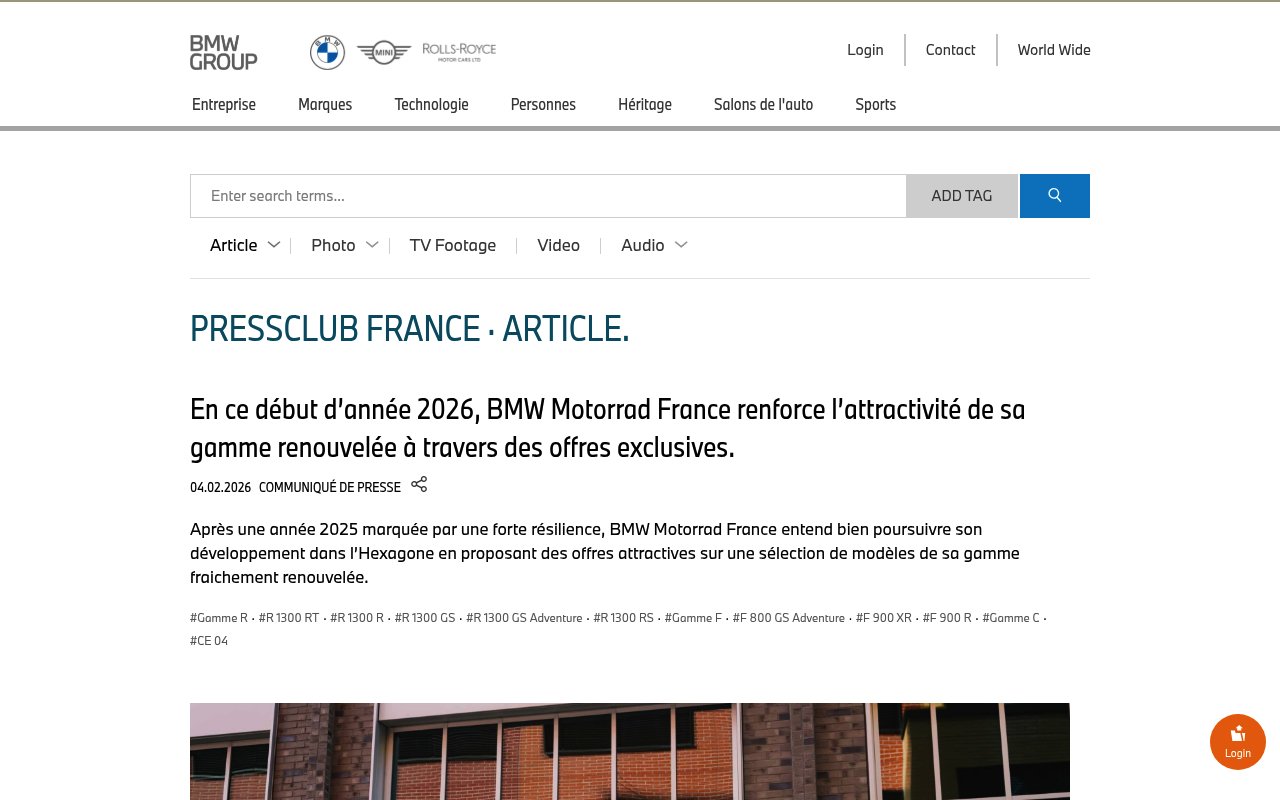Image resolution: width=1280 pixels, height=800 pixels.
Task: Focus the Enter search terms field
Action: click(548, 196)
